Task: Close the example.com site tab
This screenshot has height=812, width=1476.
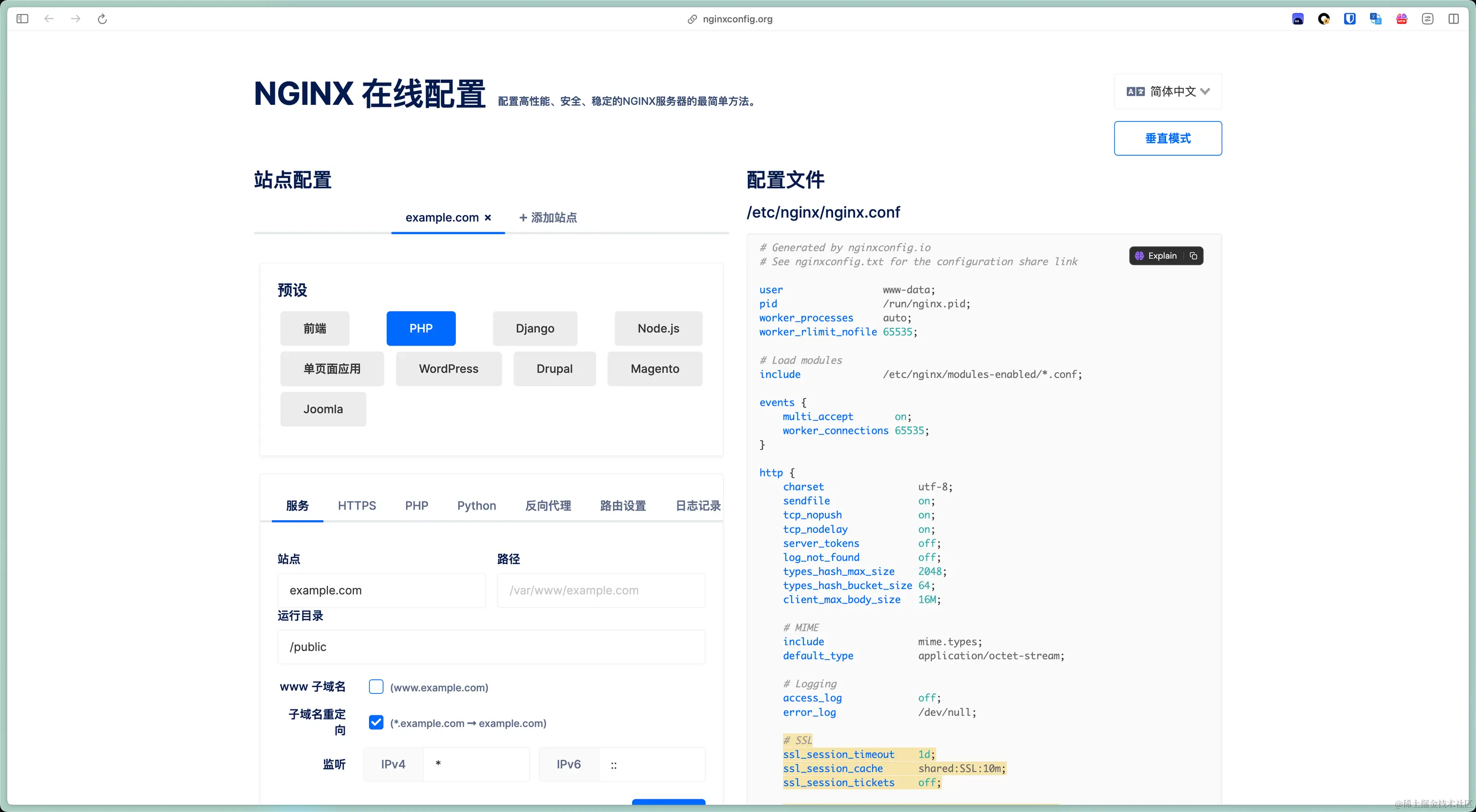Action: click(488, 218)
